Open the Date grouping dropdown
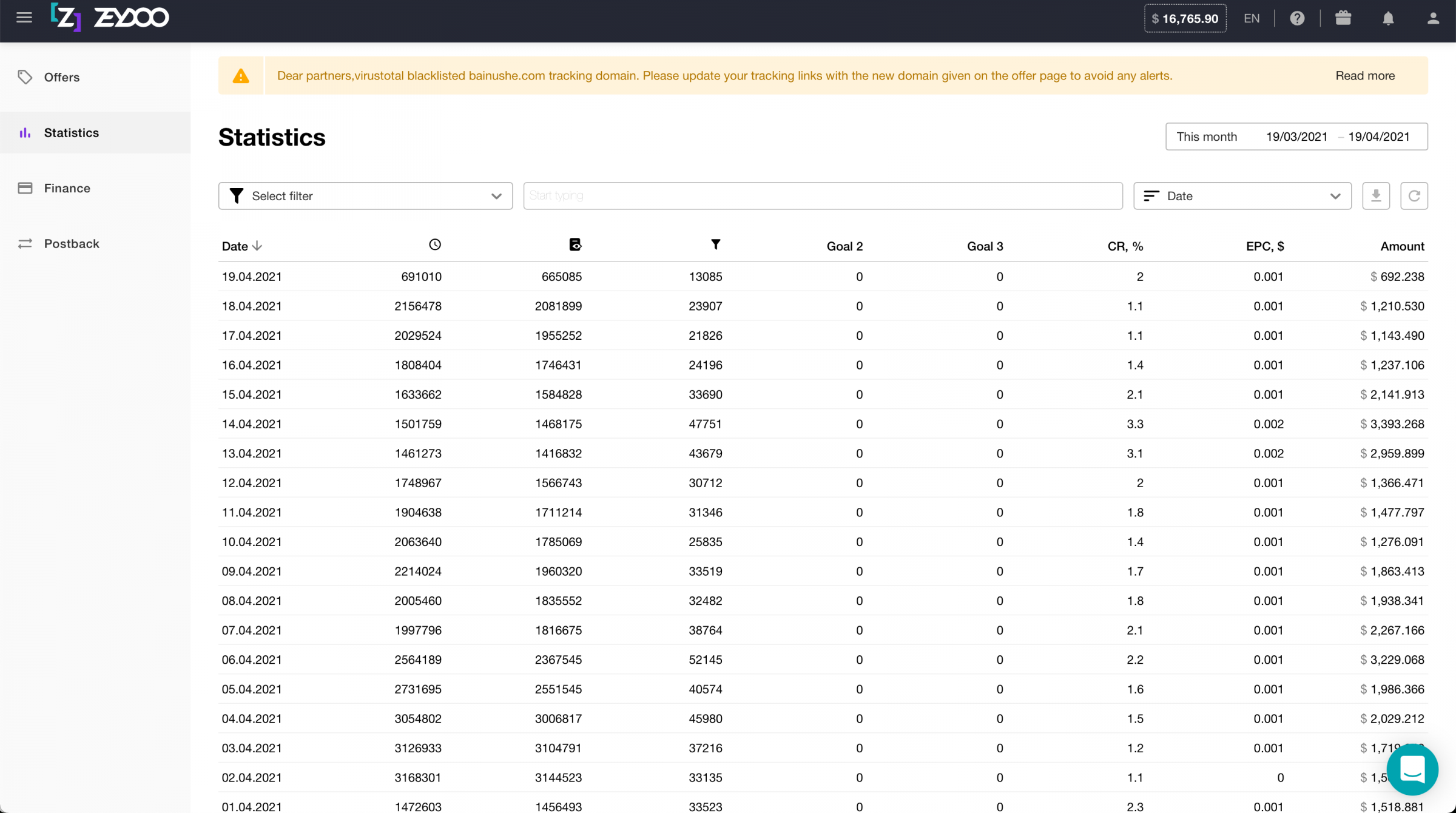The height and width of the screenshot is (813, 1456). click(1242, 196)
